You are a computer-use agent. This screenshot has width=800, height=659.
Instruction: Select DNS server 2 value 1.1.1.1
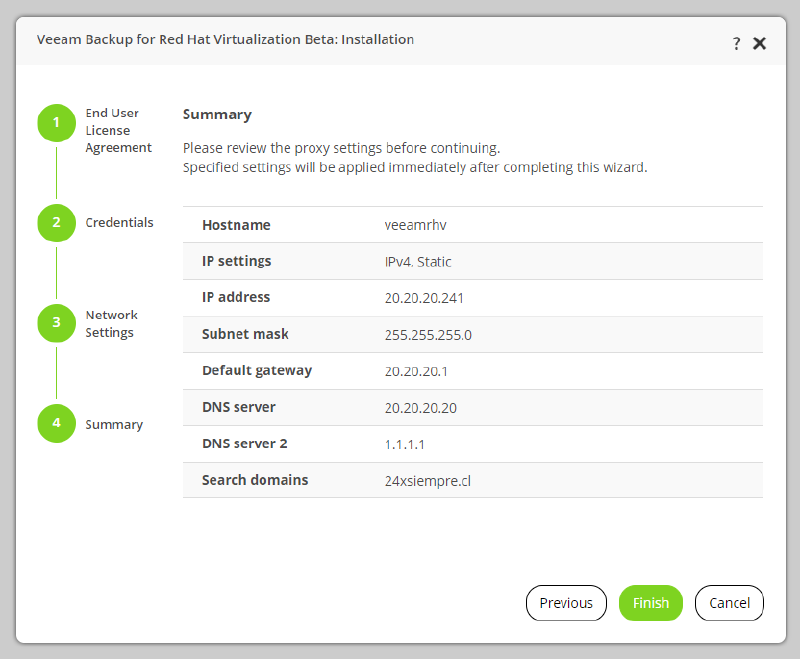point(404,444)
